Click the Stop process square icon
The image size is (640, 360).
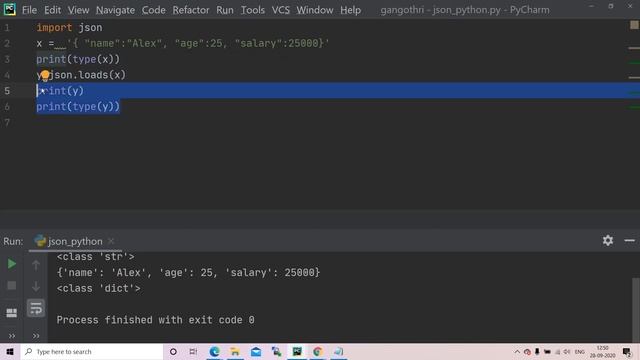pyautogui.click(x=11, y=285)
